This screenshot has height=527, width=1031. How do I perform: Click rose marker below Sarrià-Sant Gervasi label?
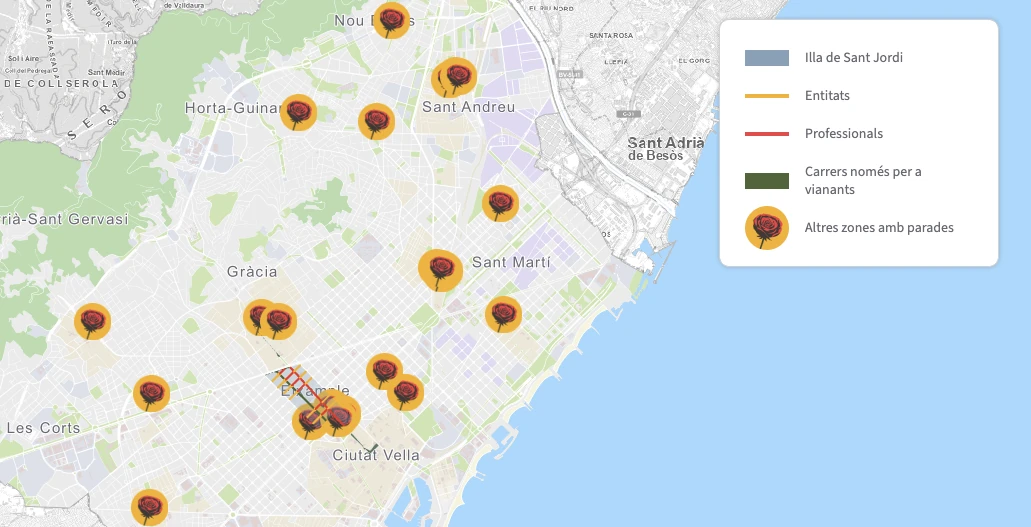click(92, 321)
